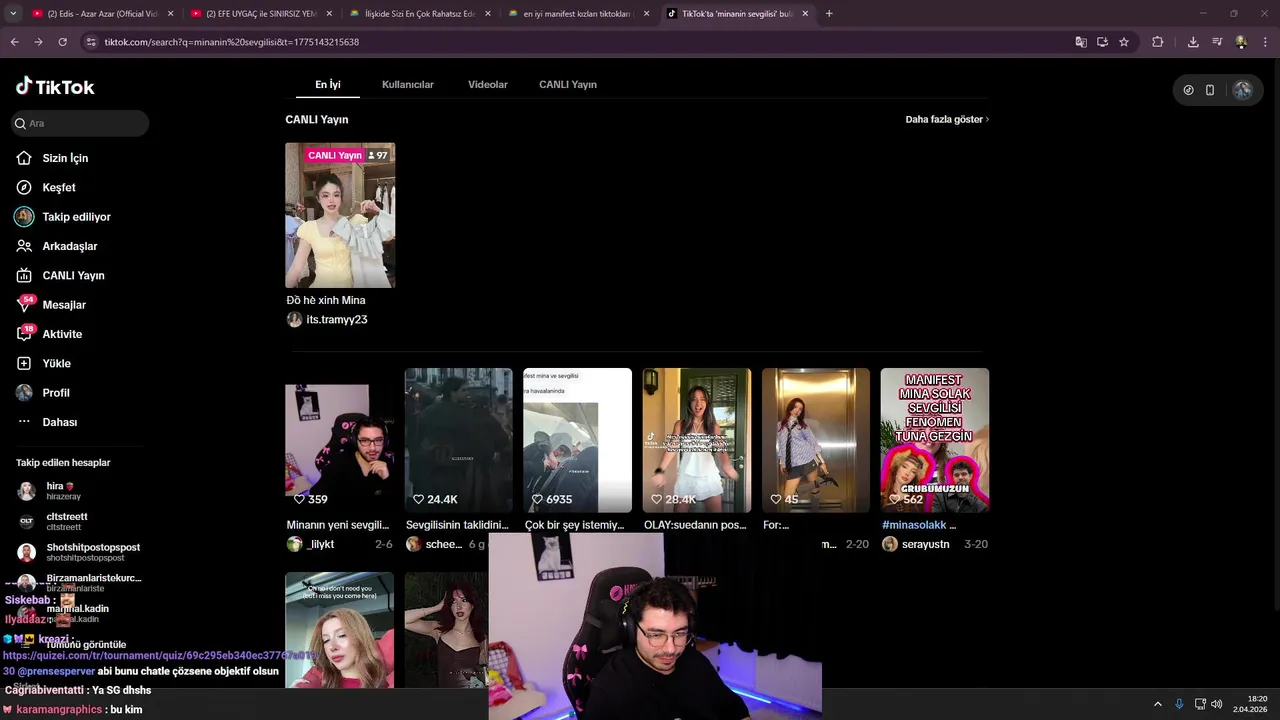Show hidden system tray icons
The height and width of the screenshot is (720, 1280).
[x=1158, y=704]
